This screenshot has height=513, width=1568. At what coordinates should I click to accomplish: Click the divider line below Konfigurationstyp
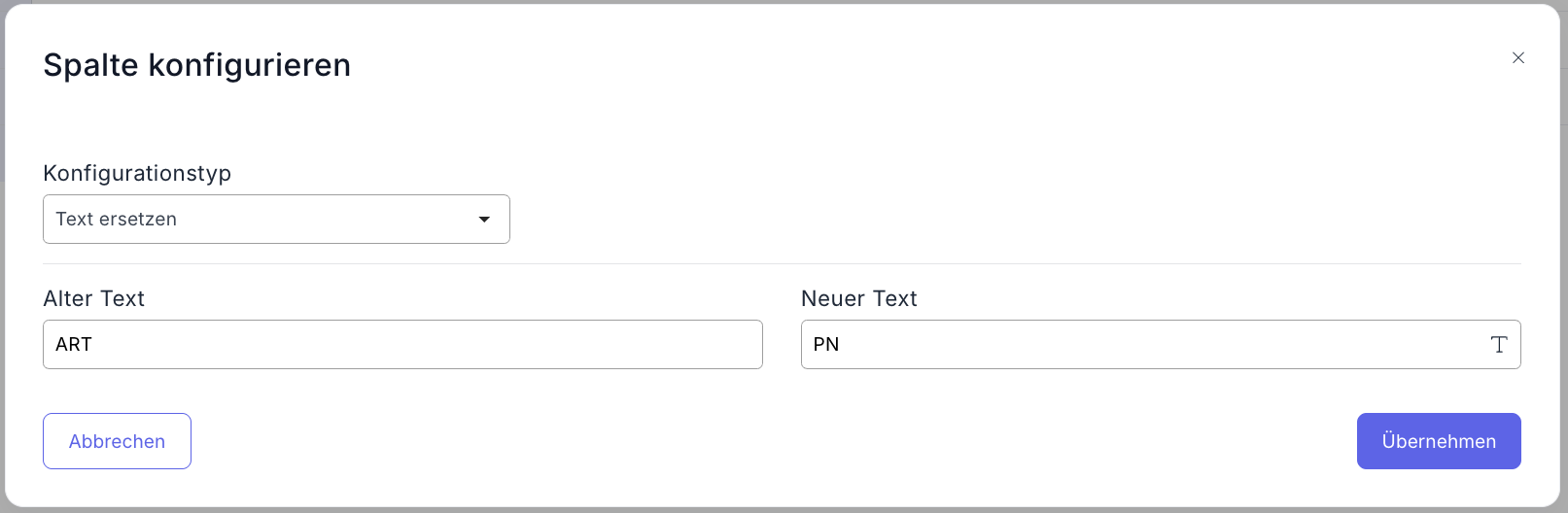(782, 264)
